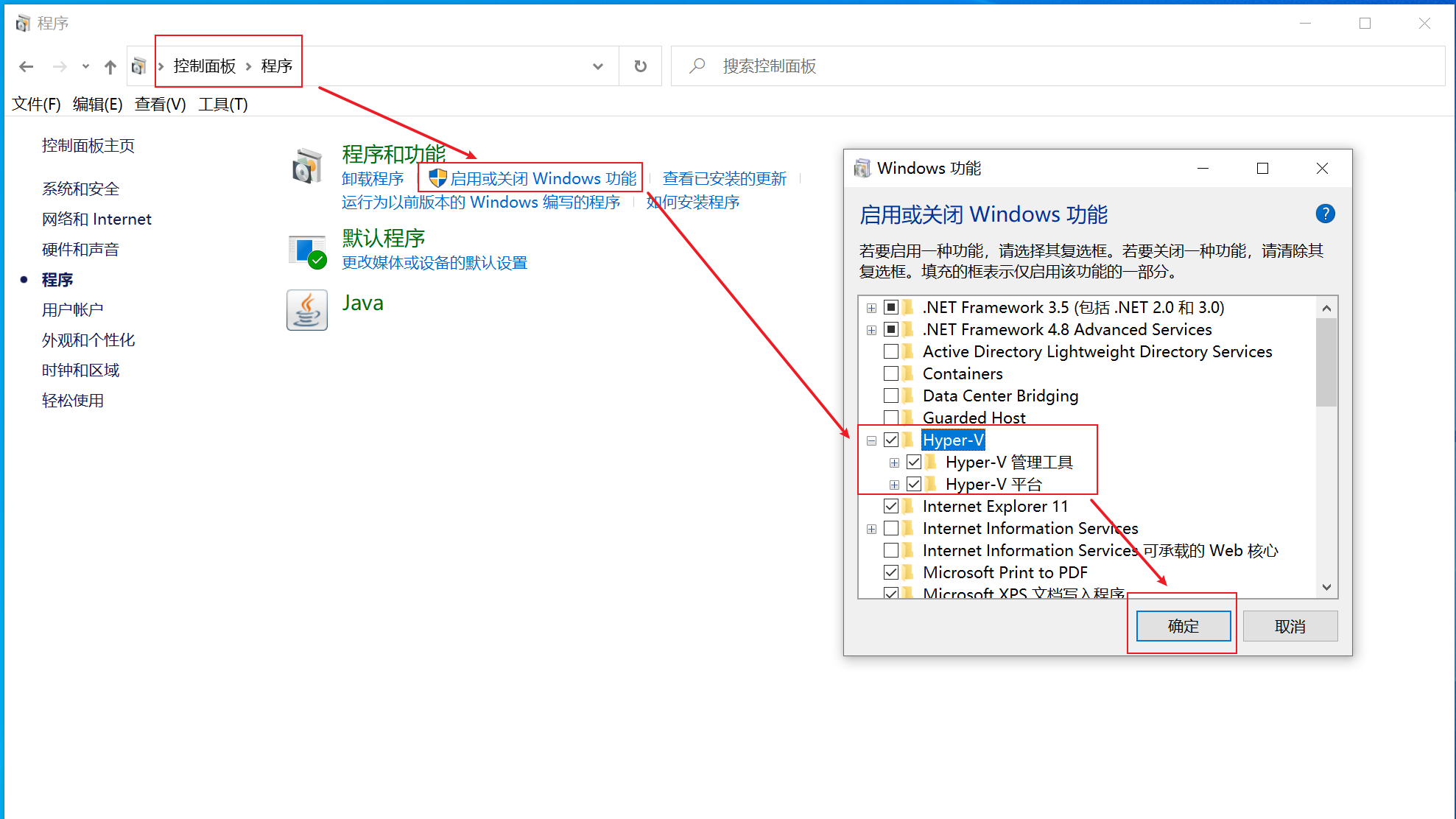Screen dimensions: 1456x819
Task: Refresh the control panel view
Action: tap(640, 66)
